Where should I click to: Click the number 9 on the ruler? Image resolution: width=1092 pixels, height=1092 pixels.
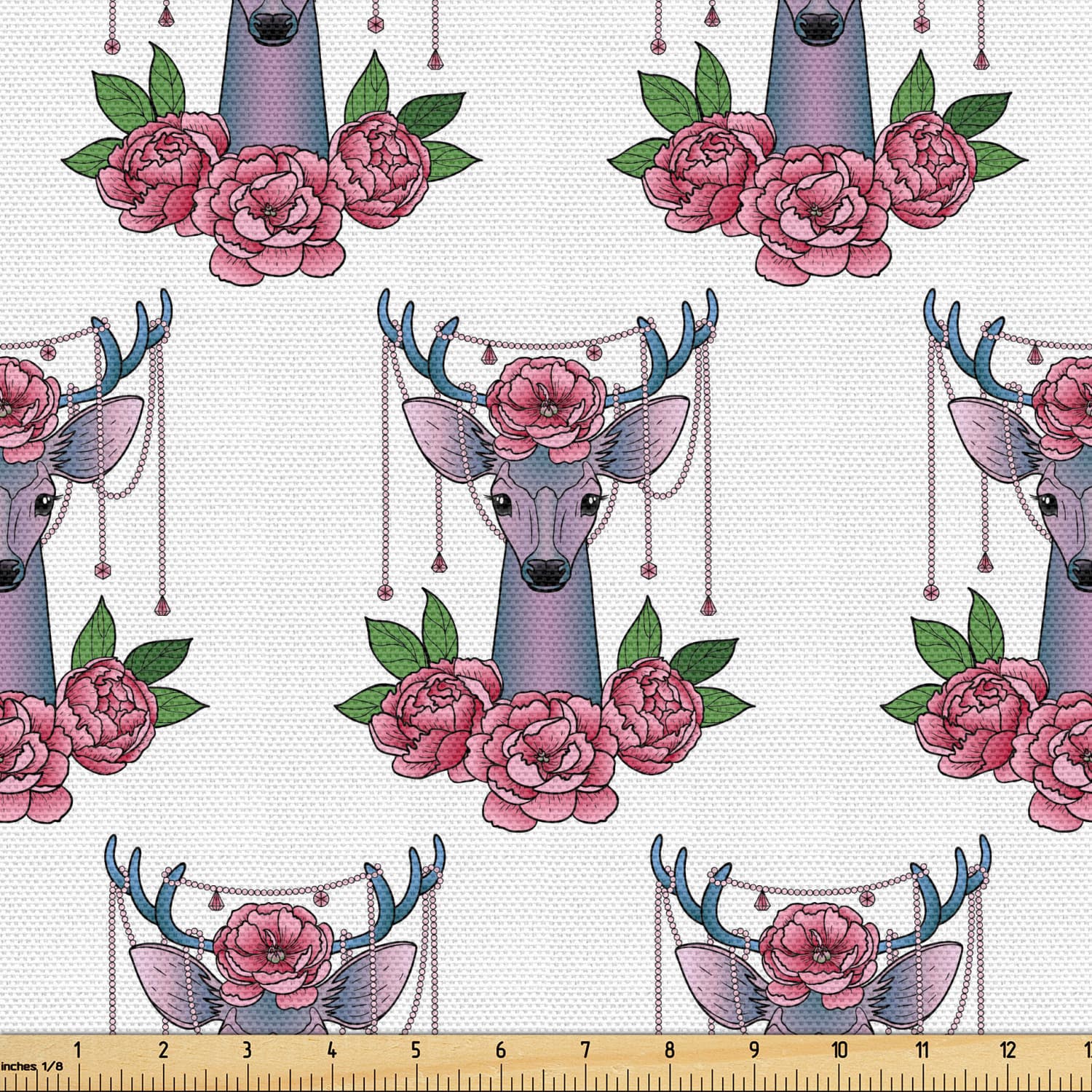[x=754, y=1050]
